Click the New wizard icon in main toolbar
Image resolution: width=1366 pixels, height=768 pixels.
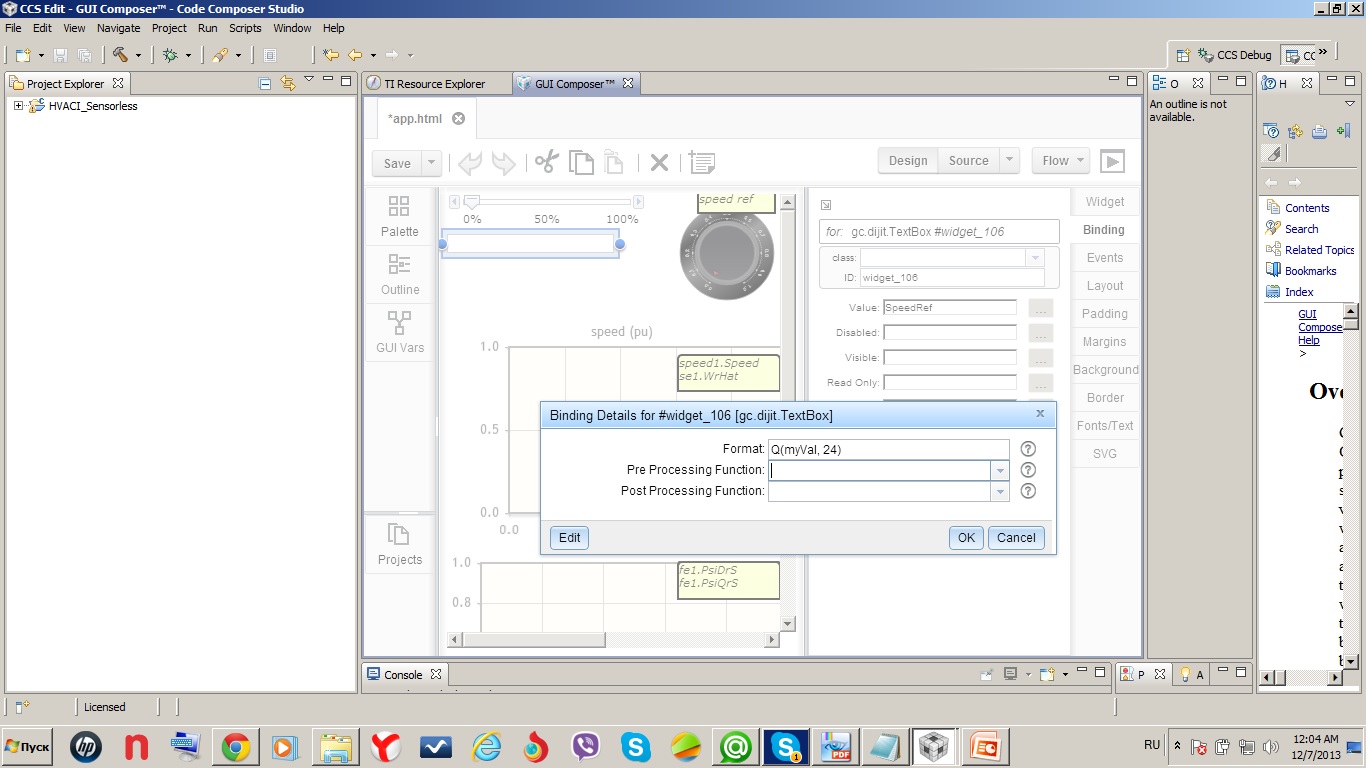22,55
